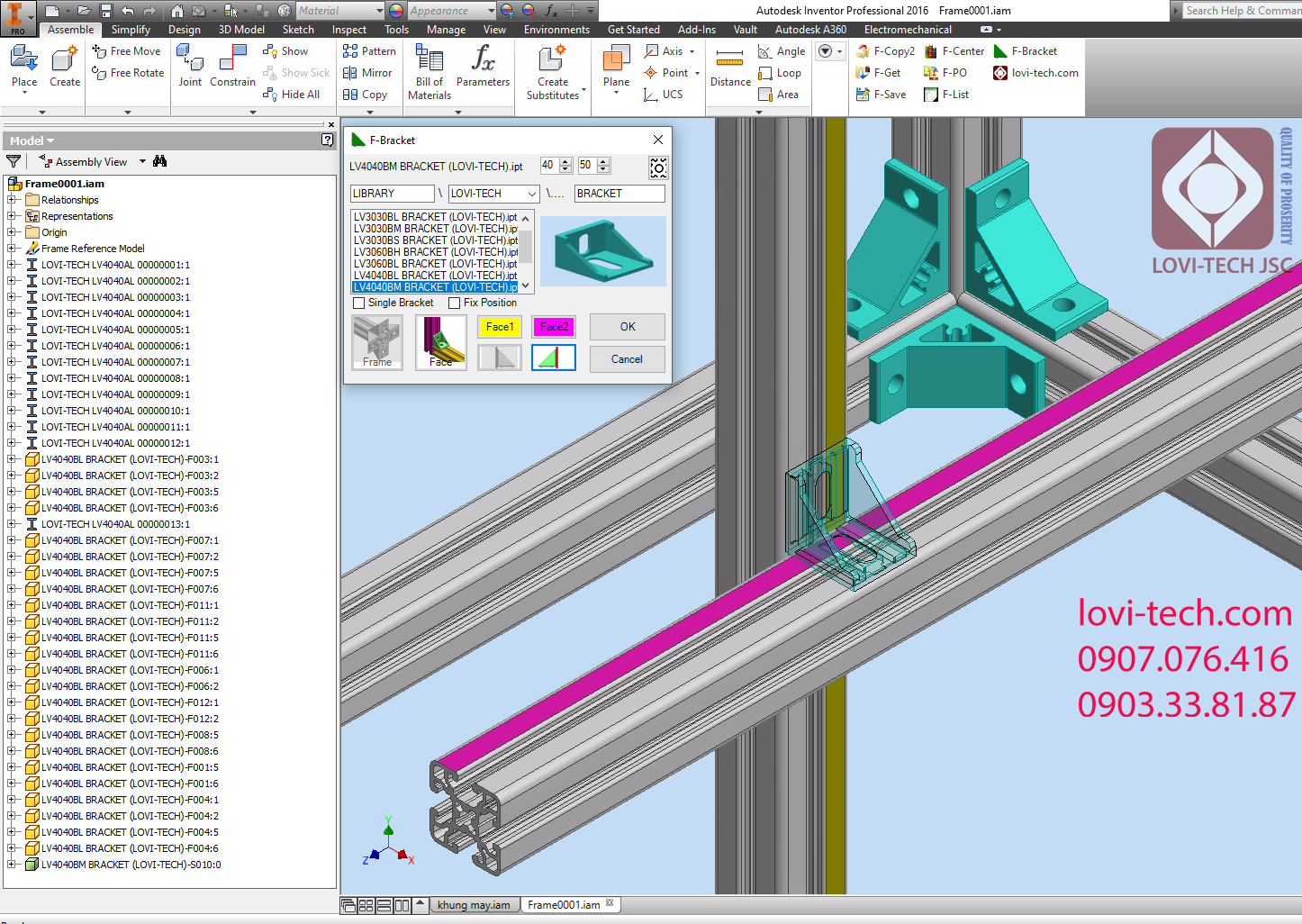Click the target icon in F-Bracket dialog
Screen dimensions: 1302x924
[x=658, y=168]
